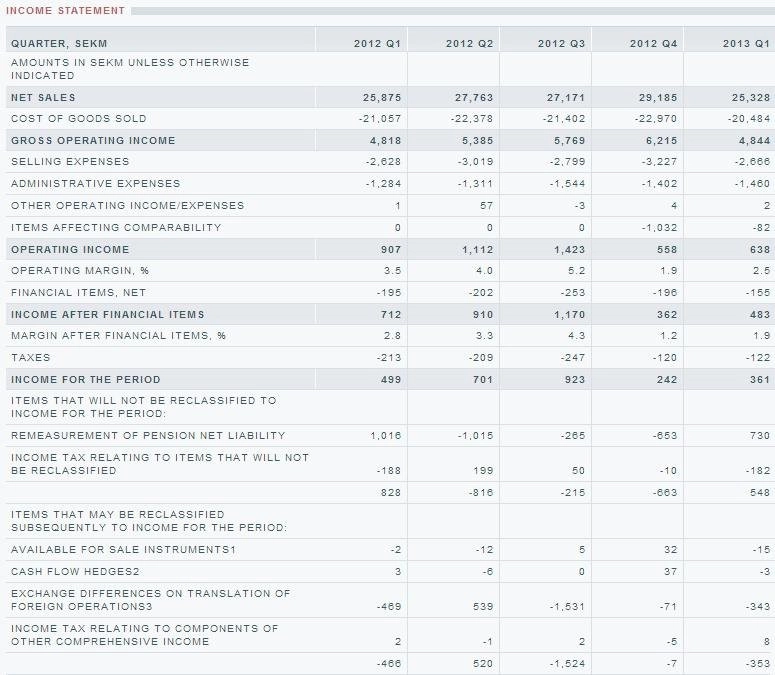Click the OPERATING MARGIN, % label
Image resolution: width=775 pixels, height=675 pixels.
click(x=80, y=270)
